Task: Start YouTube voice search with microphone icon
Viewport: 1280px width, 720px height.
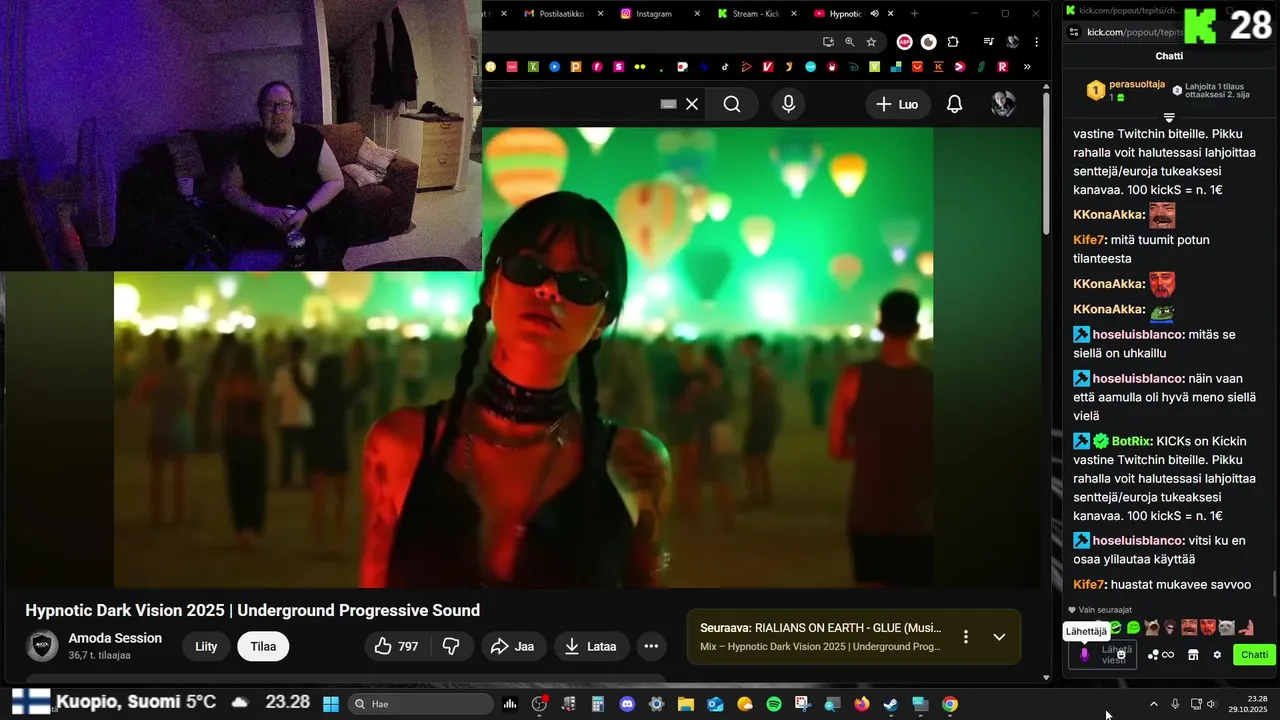Action: point(789,104)
